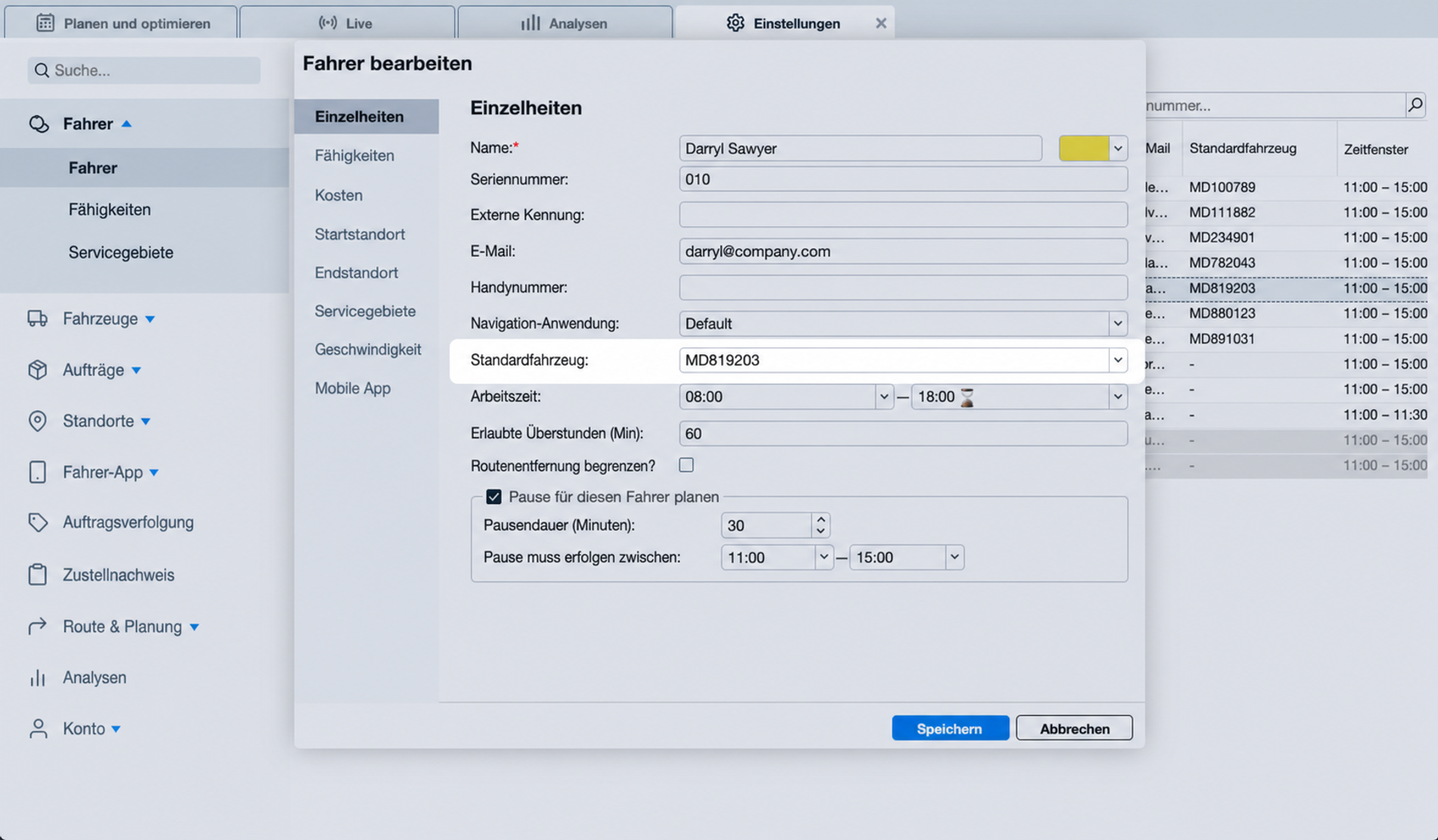Open the Navigation-Anwendung dropdown

(1117, 324)
